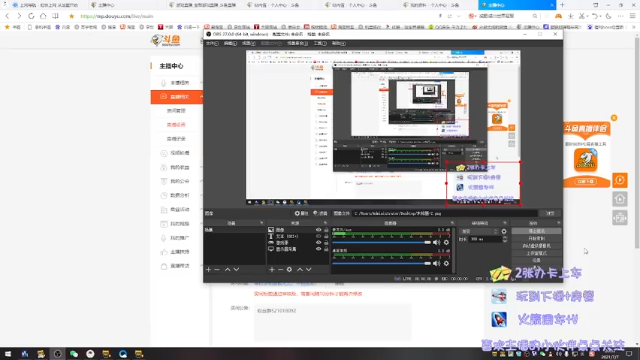Click Start Virtual Camera button in OBS
Viewport: 640px width, 360px height.
tap(536, 246)
